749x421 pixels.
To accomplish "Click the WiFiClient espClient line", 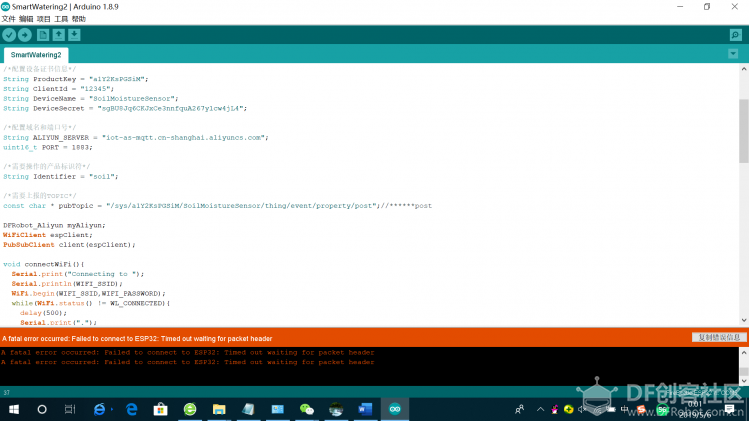I will pos(48,235).
